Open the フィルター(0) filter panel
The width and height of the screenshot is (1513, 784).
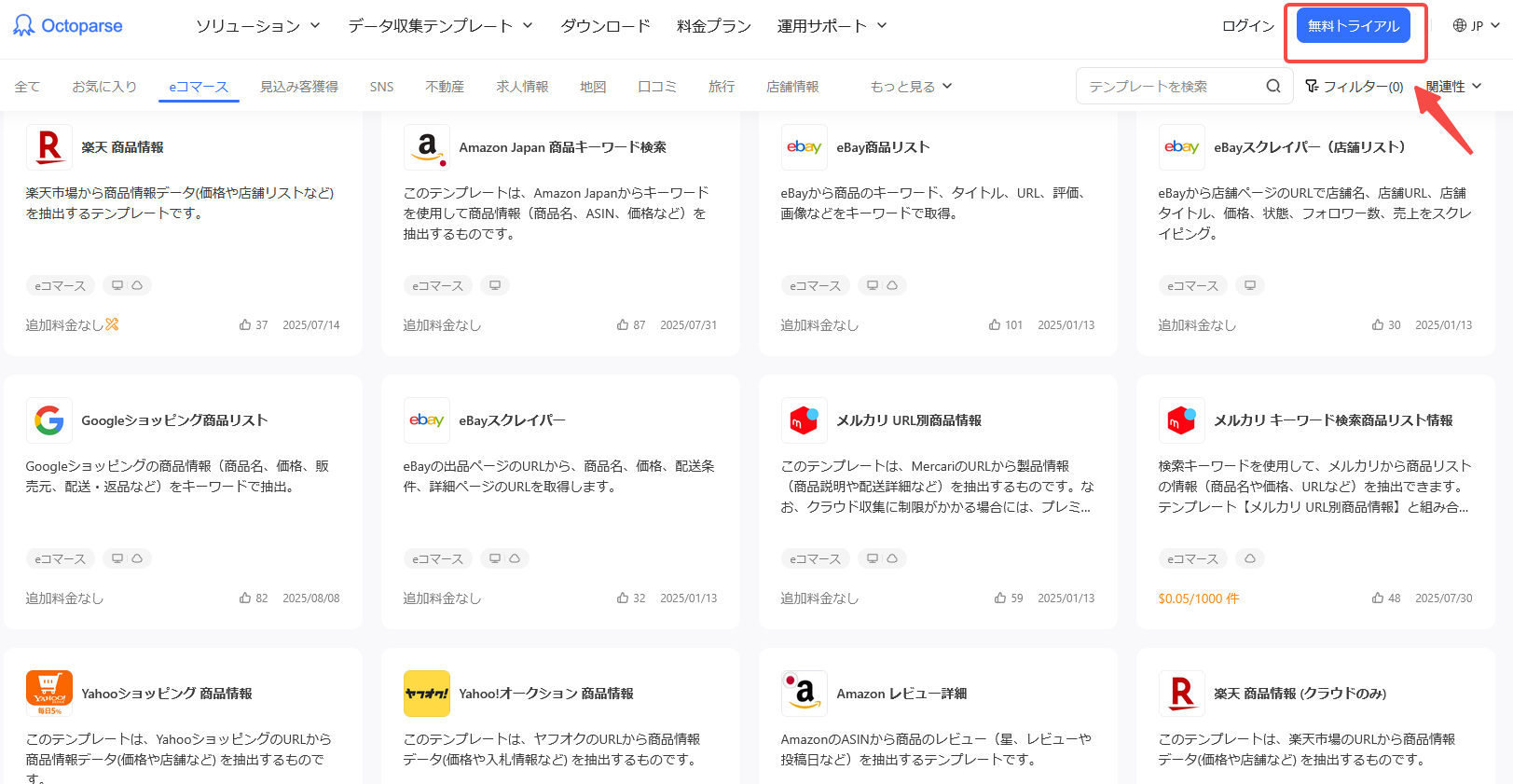(x=1354, y=87)
